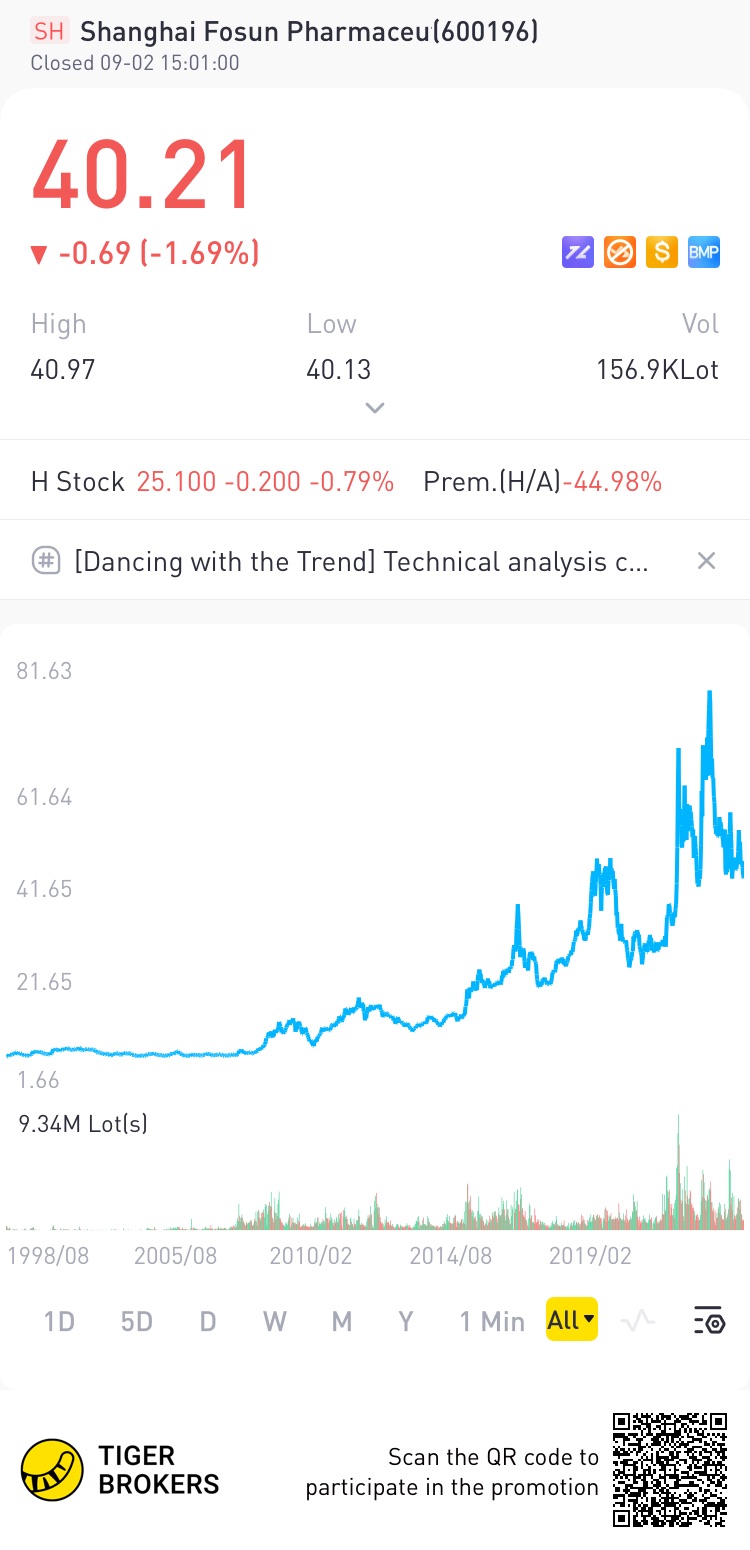Tap the Tiger Brokers logo
Image resolution: width=750 pixels, height=1550 pixels.
tap(52, 1470)
